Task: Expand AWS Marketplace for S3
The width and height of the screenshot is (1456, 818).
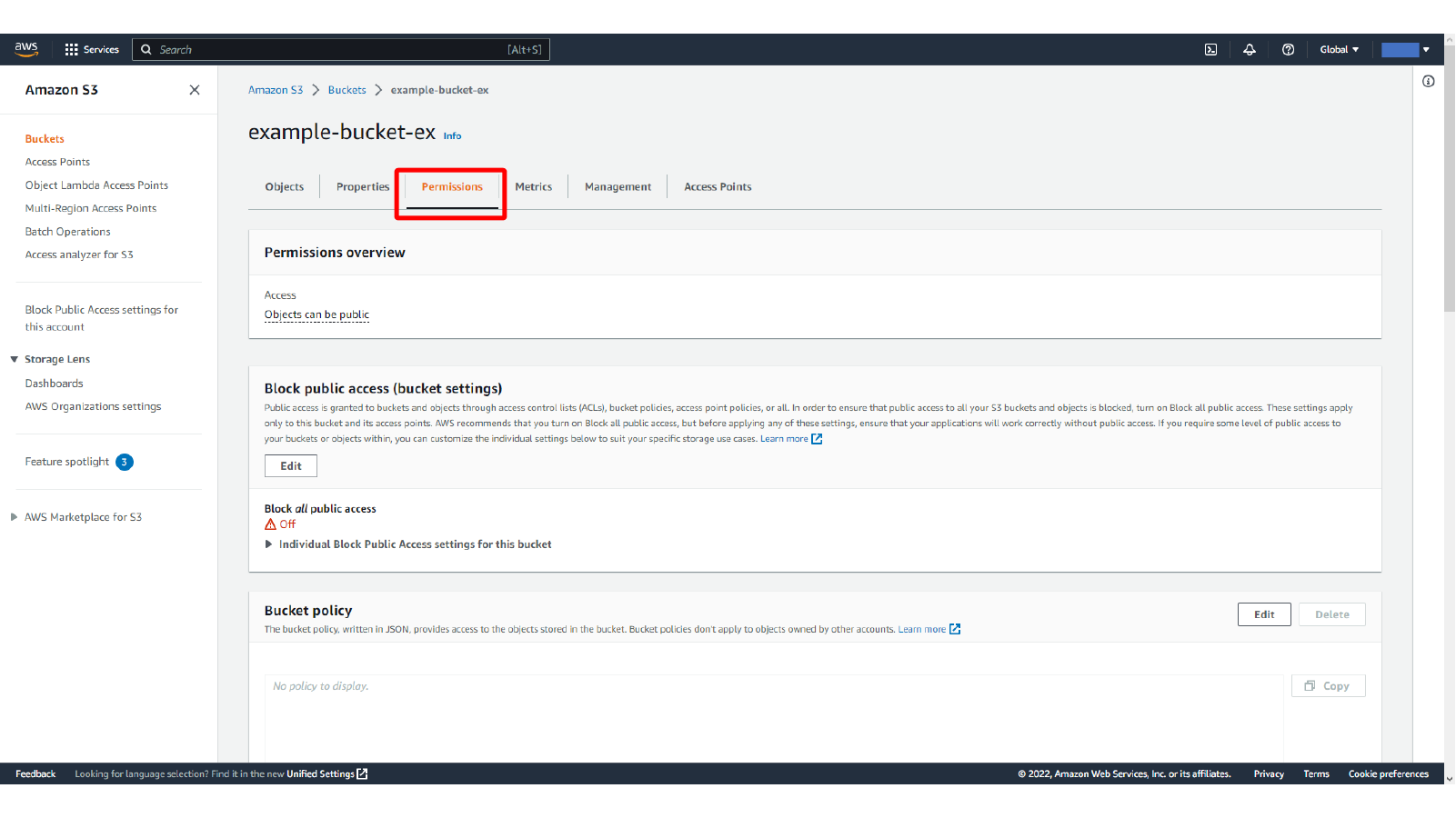Action: tap(14, 517)
